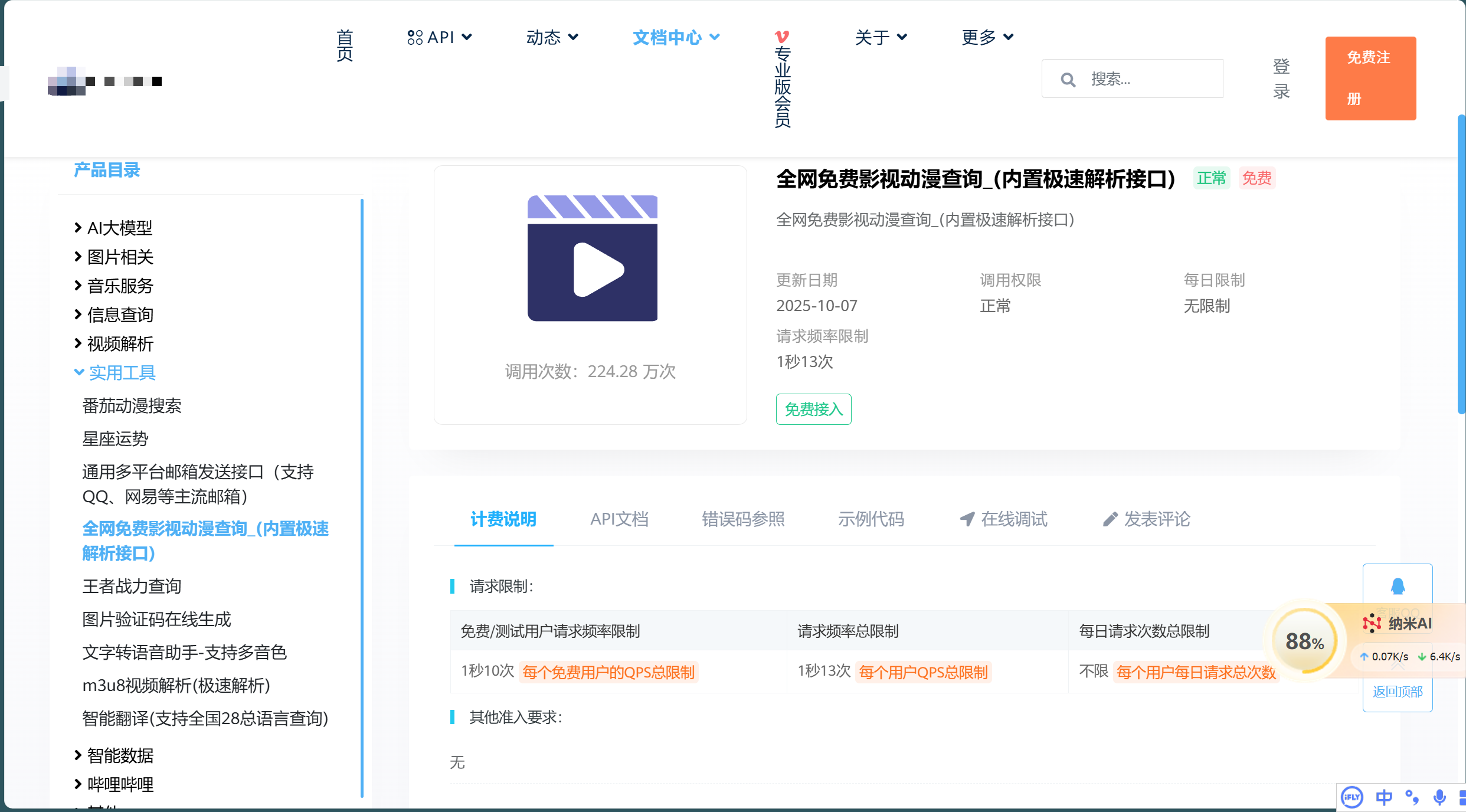Click the 登录 link

(1281, 78)
